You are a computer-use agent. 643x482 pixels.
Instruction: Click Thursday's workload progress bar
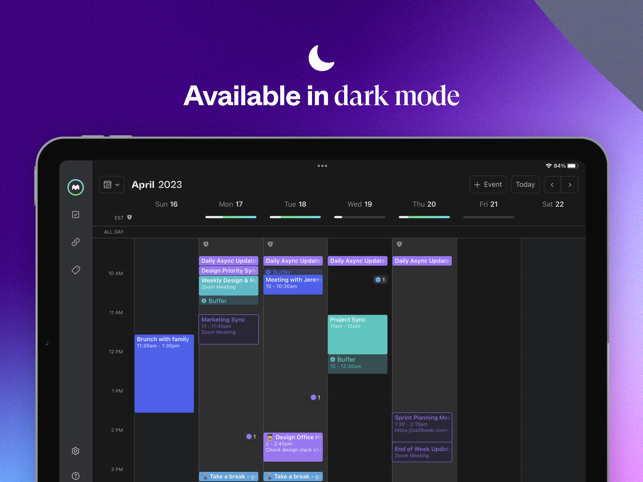(x=424, y=217)
